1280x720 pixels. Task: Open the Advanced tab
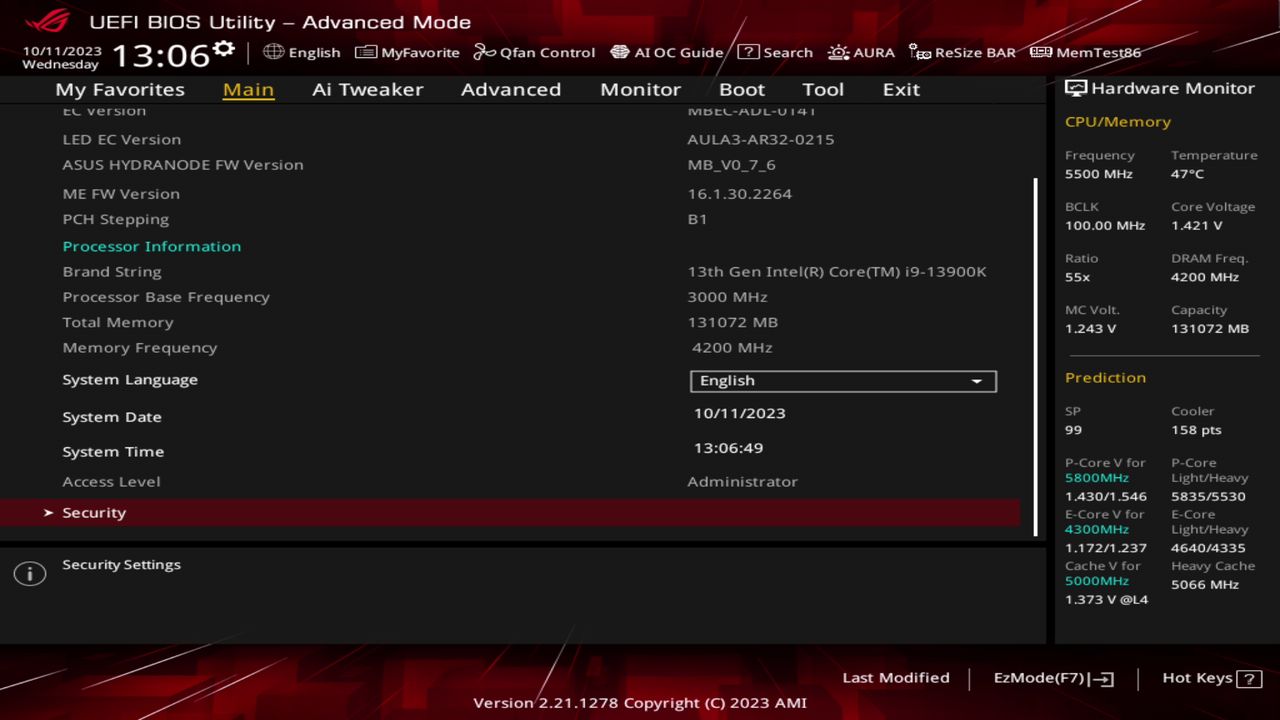coord(510,89)
